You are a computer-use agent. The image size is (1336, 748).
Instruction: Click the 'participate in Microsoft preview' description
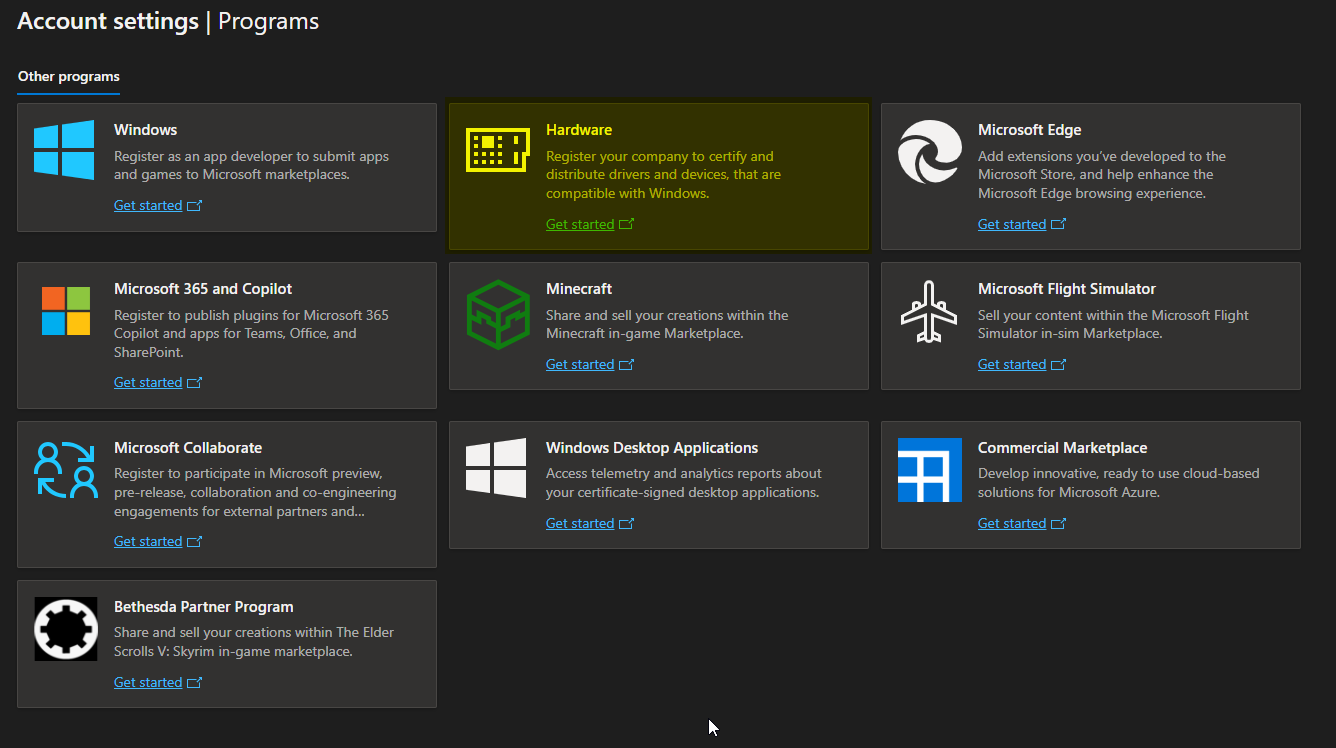[255, 493]
